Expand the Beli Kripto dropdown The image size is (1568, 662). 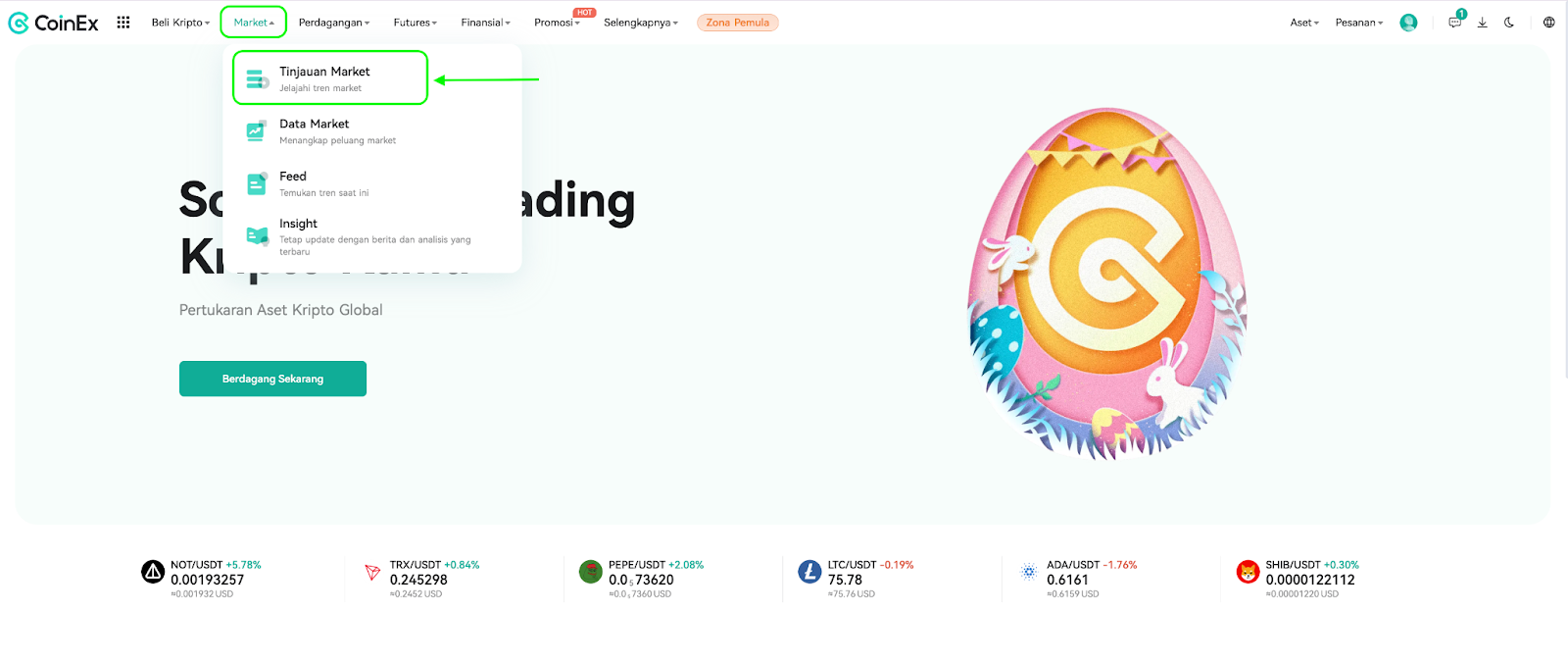[180, 23]
